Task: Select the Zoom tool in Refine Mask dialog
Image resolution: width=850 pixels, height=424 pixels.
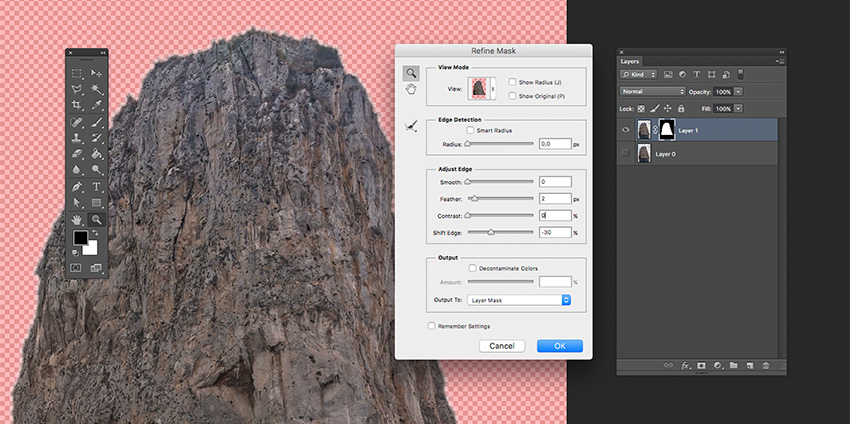Action: [410, 73]
